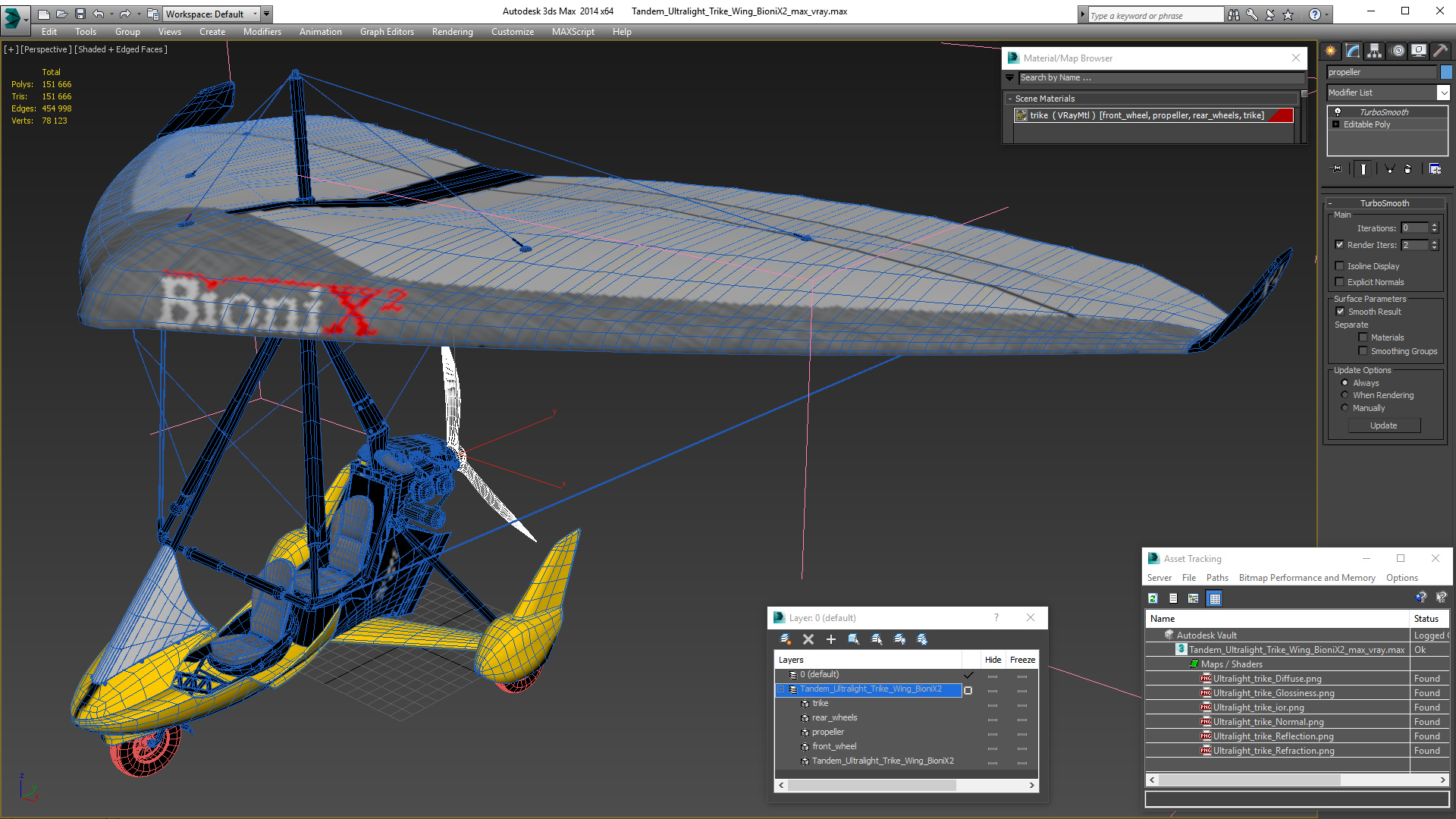The image size is (1456, 819).
Task: Click the New Scene icon in title bar
Action: (43, 14)
